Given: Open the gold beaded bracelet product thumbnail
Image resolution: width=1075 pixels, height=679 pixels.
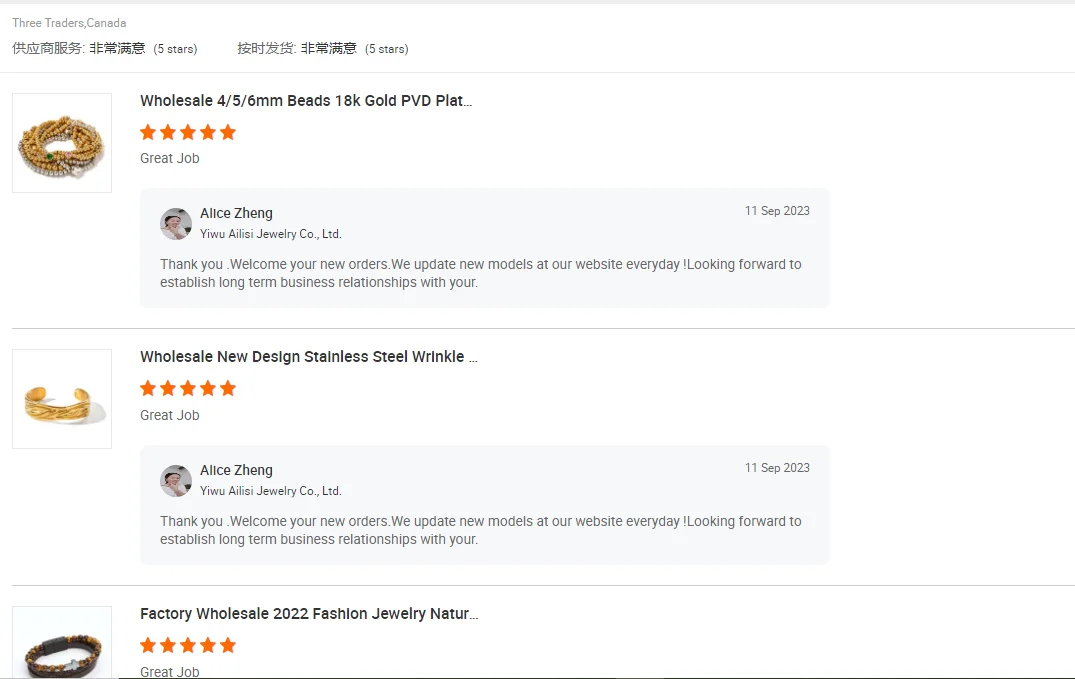Looking at the screenshot, I should pyautogui.click(x=62, y=143).
